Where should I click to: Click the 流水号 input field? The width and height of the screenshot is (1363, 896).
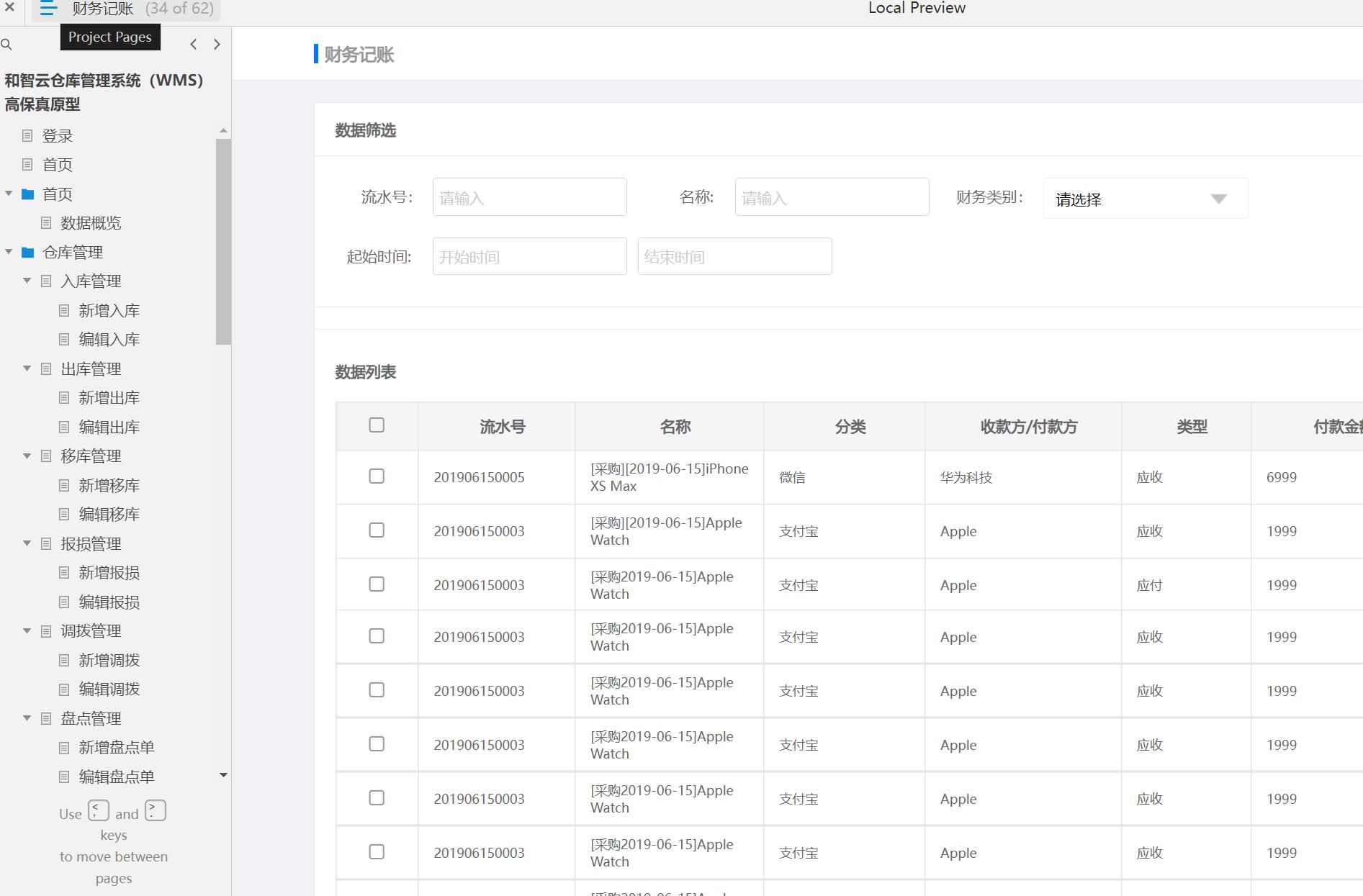(529, 197)
